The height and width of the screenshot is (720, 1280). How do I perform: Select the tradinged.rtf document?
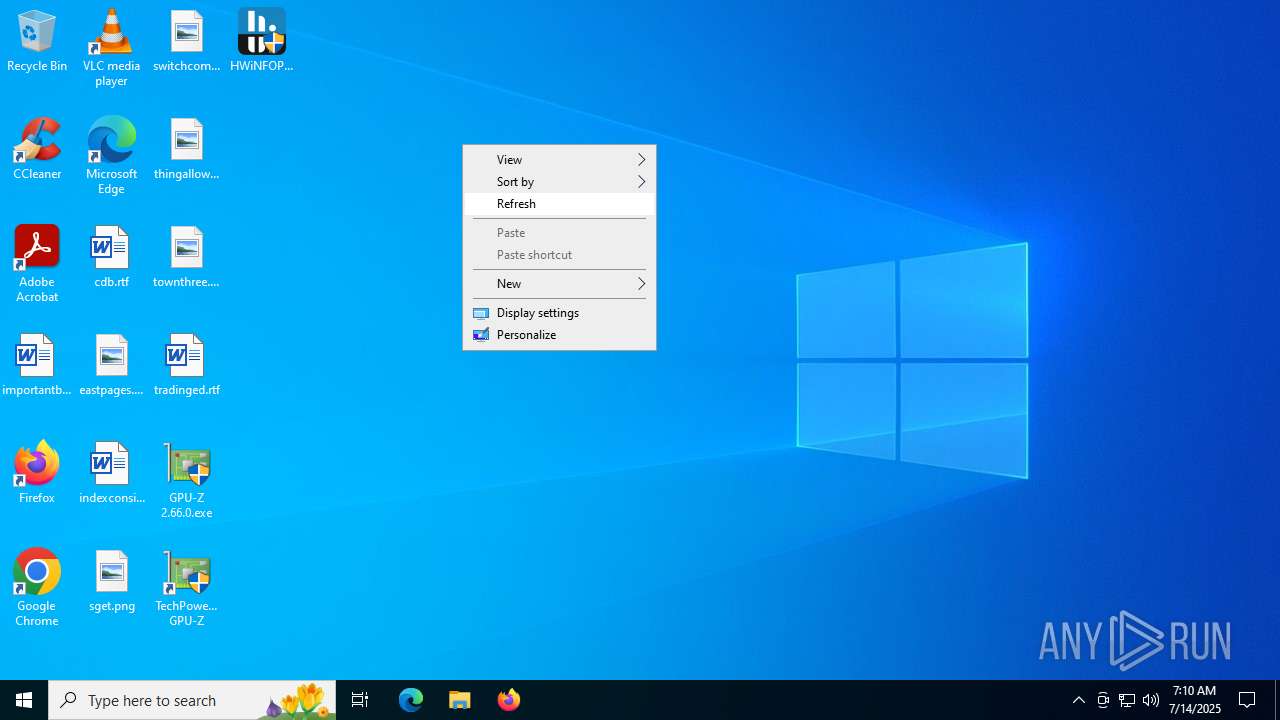[187, 366]
